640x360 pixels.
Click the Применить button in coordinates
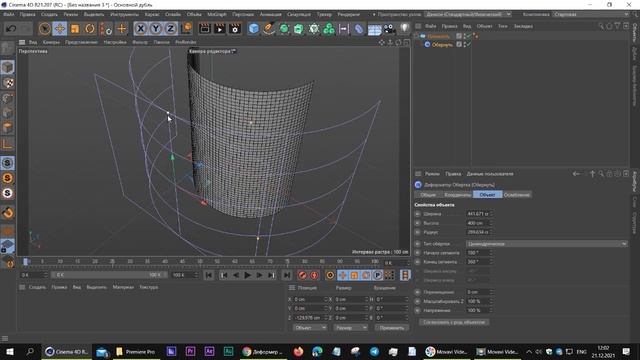[391, 328]
